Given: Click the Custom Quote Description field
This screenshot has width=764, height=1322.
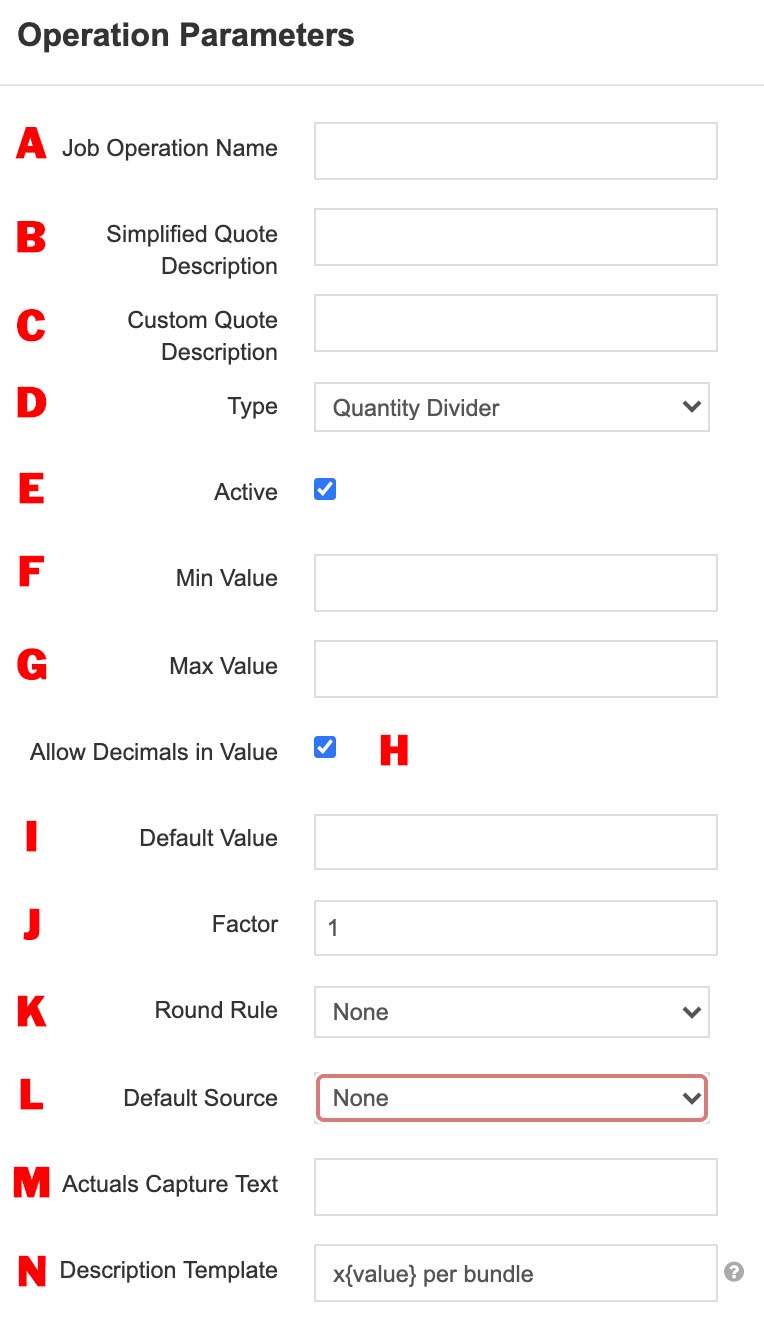Looking at the screenshot, I should (x=515, y=323).
